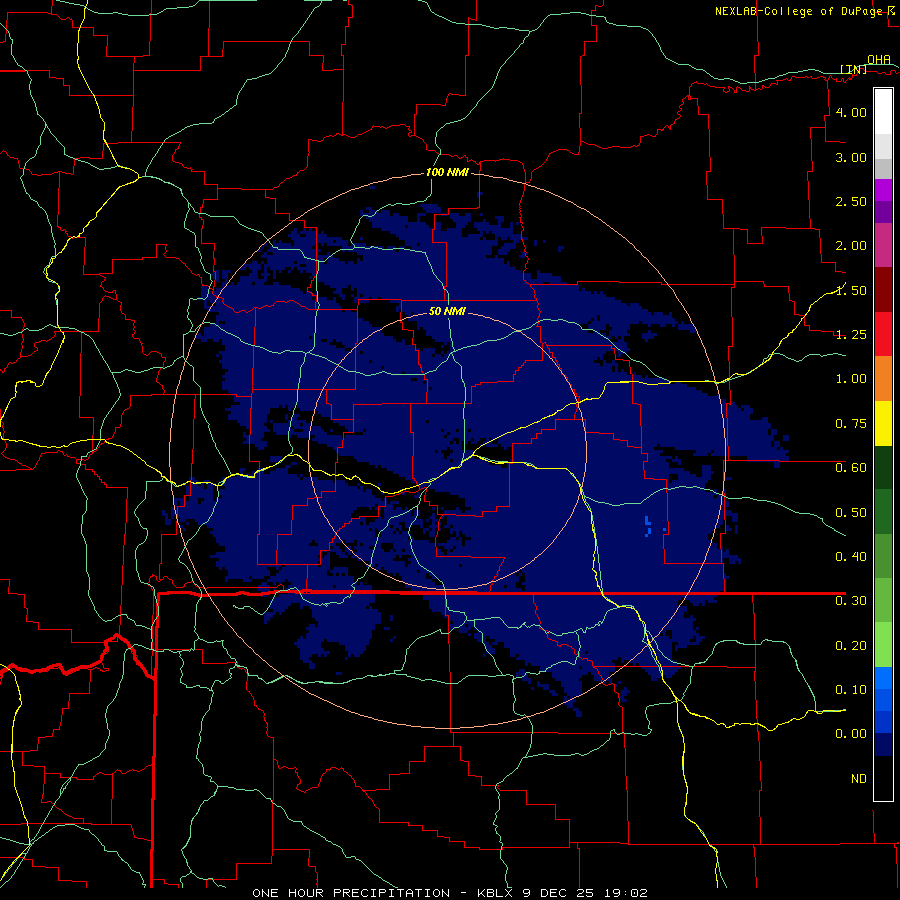Select the bright magenta swatch above 2.50

883,190
